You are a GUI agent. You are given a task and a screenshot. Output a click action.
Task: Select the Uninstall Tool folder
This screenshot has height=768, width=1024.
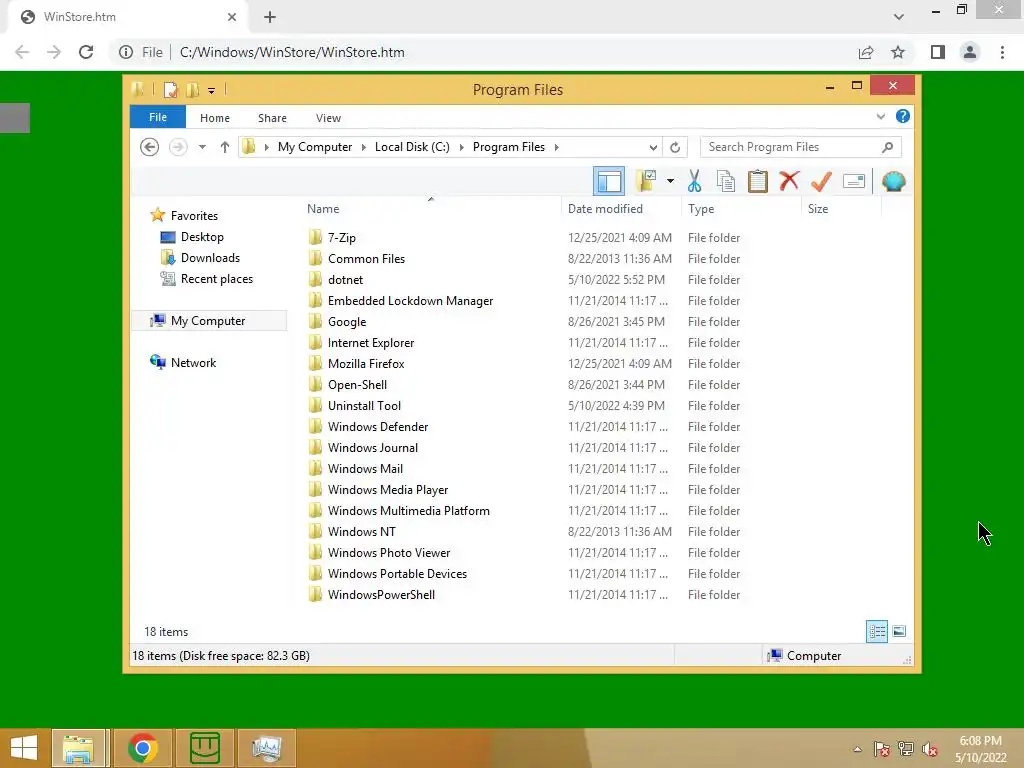(x=364, y=406)
